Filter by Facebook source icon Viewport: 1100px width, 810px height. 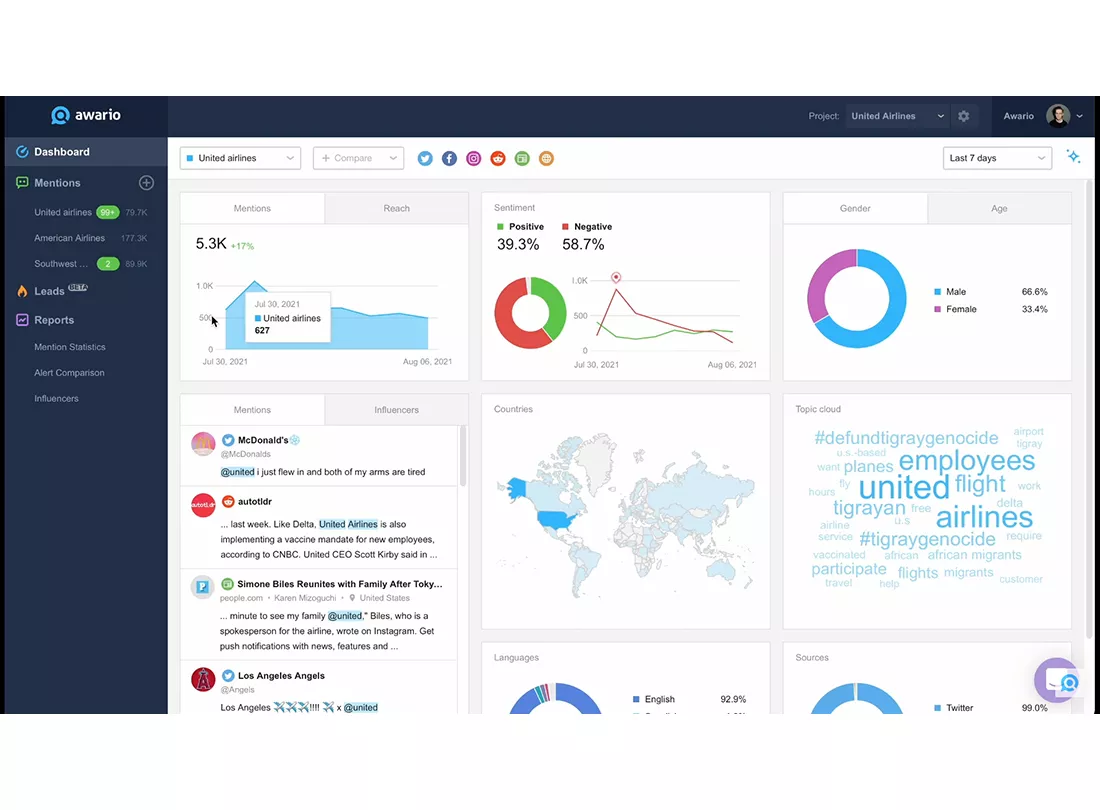[x=450, y=158]
